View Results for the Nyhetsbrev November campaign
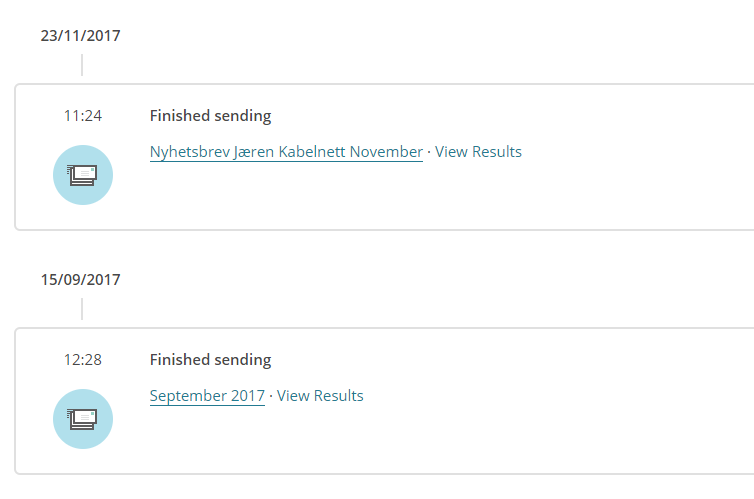 (x=478, y=152)
